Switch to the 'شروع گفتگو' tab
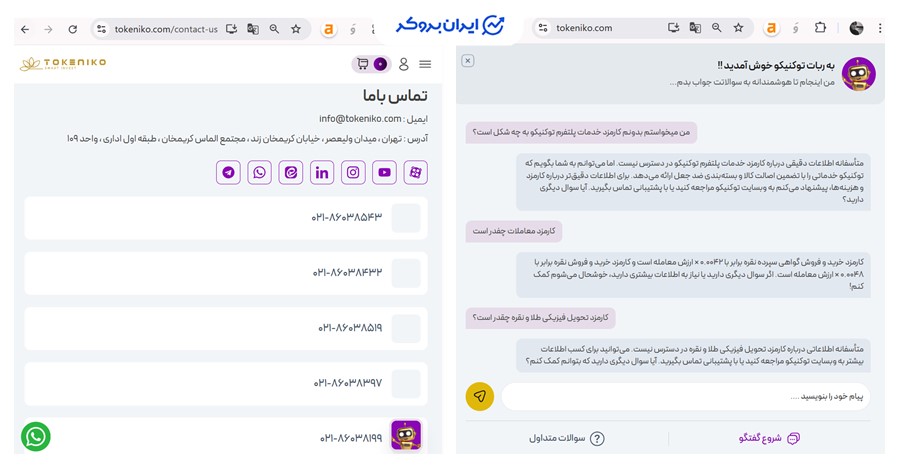900x470 pixels. (x=769, y=438)
